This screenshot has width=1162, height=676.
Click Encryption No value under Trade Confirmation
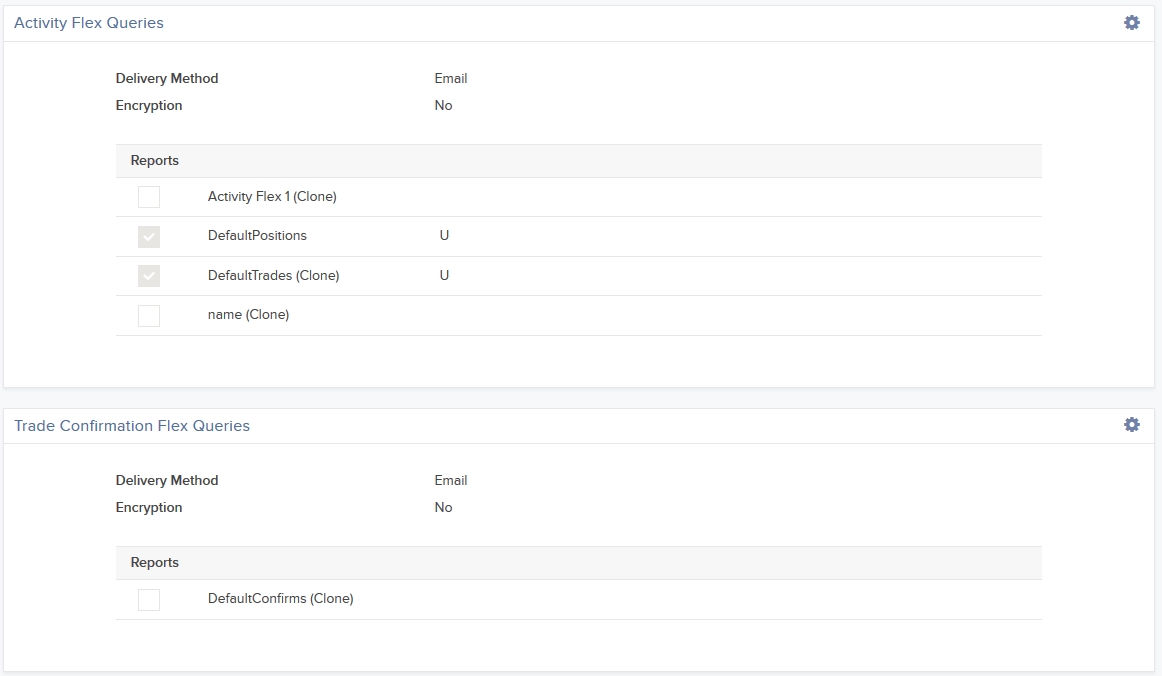[x=443, y=508]
